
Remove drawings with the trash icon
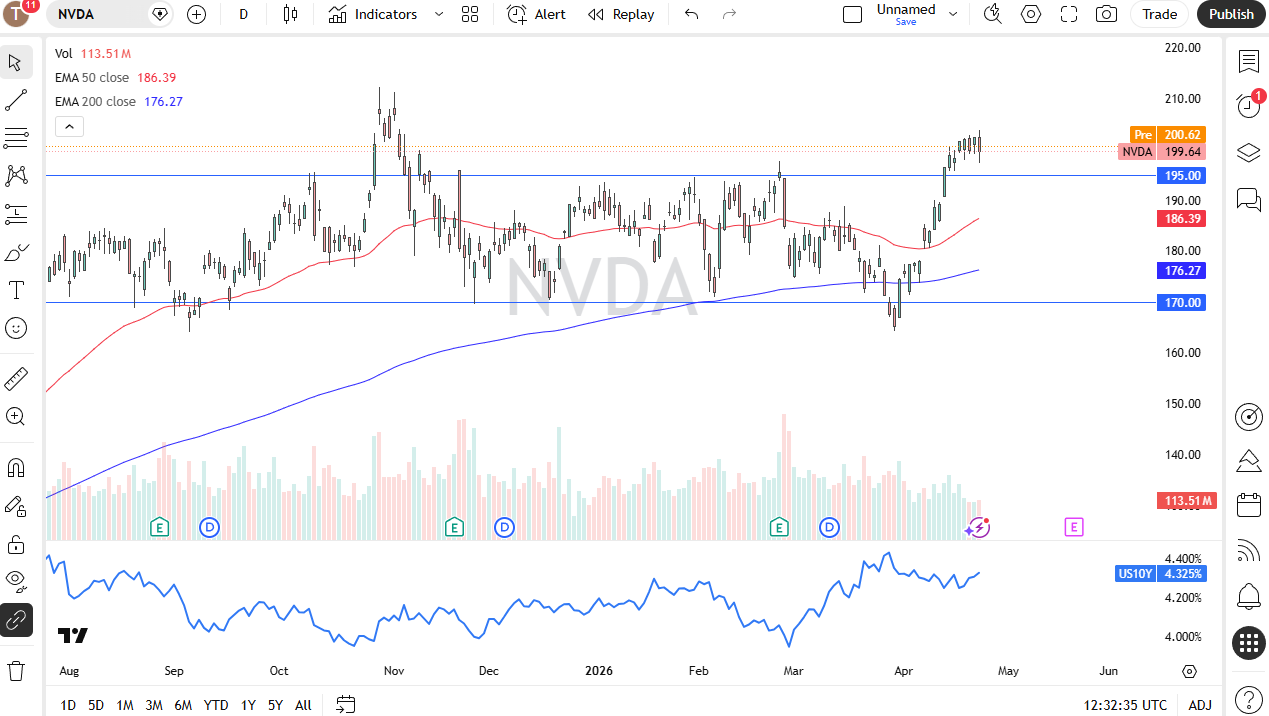(x=16, y=671)
